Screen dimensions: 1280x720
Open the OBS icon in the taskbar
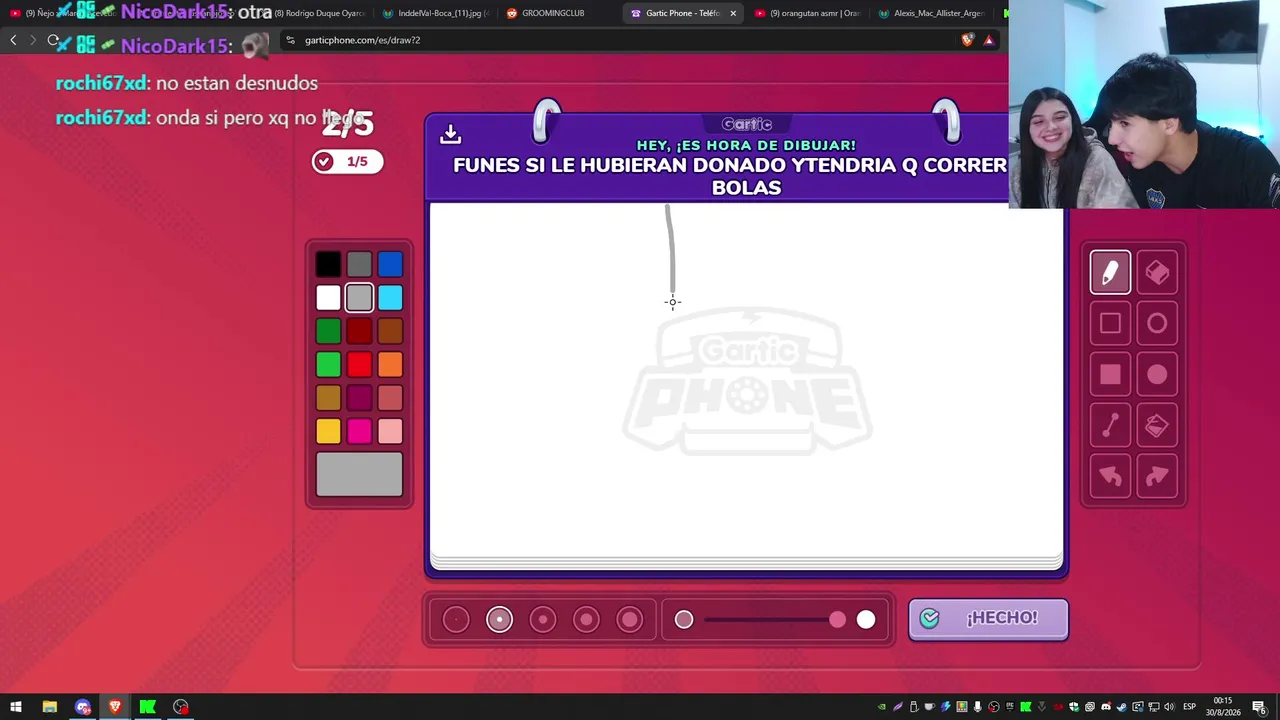[x=181, y=707]
